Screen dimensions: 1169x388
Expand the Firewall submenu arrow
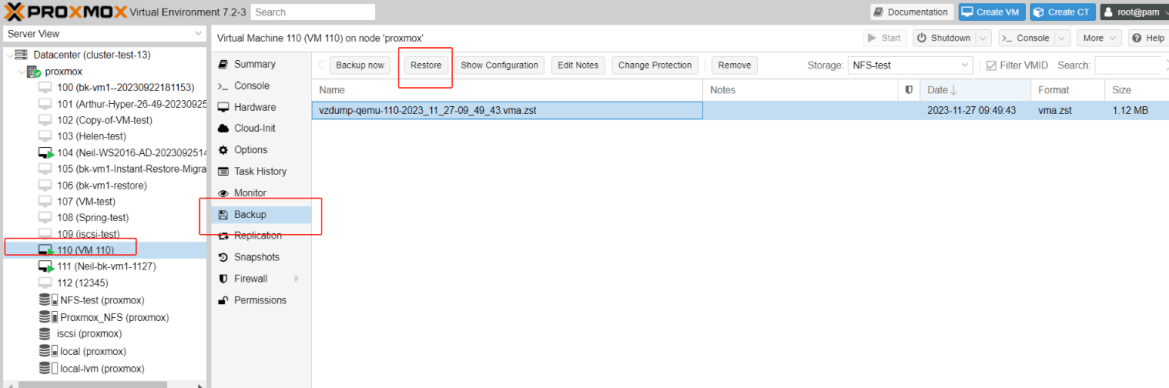pyautogui.click(x=297, y=279)
